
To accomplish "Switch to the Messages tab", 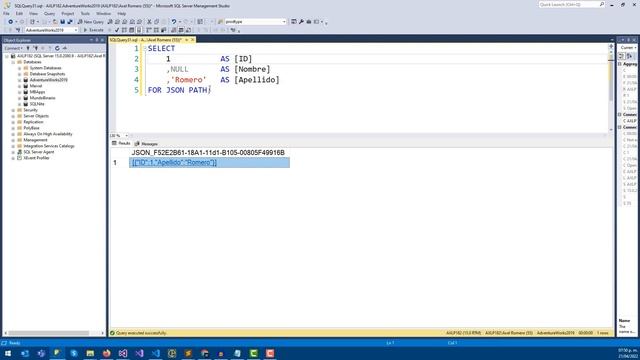I will (x=146, y=144).
